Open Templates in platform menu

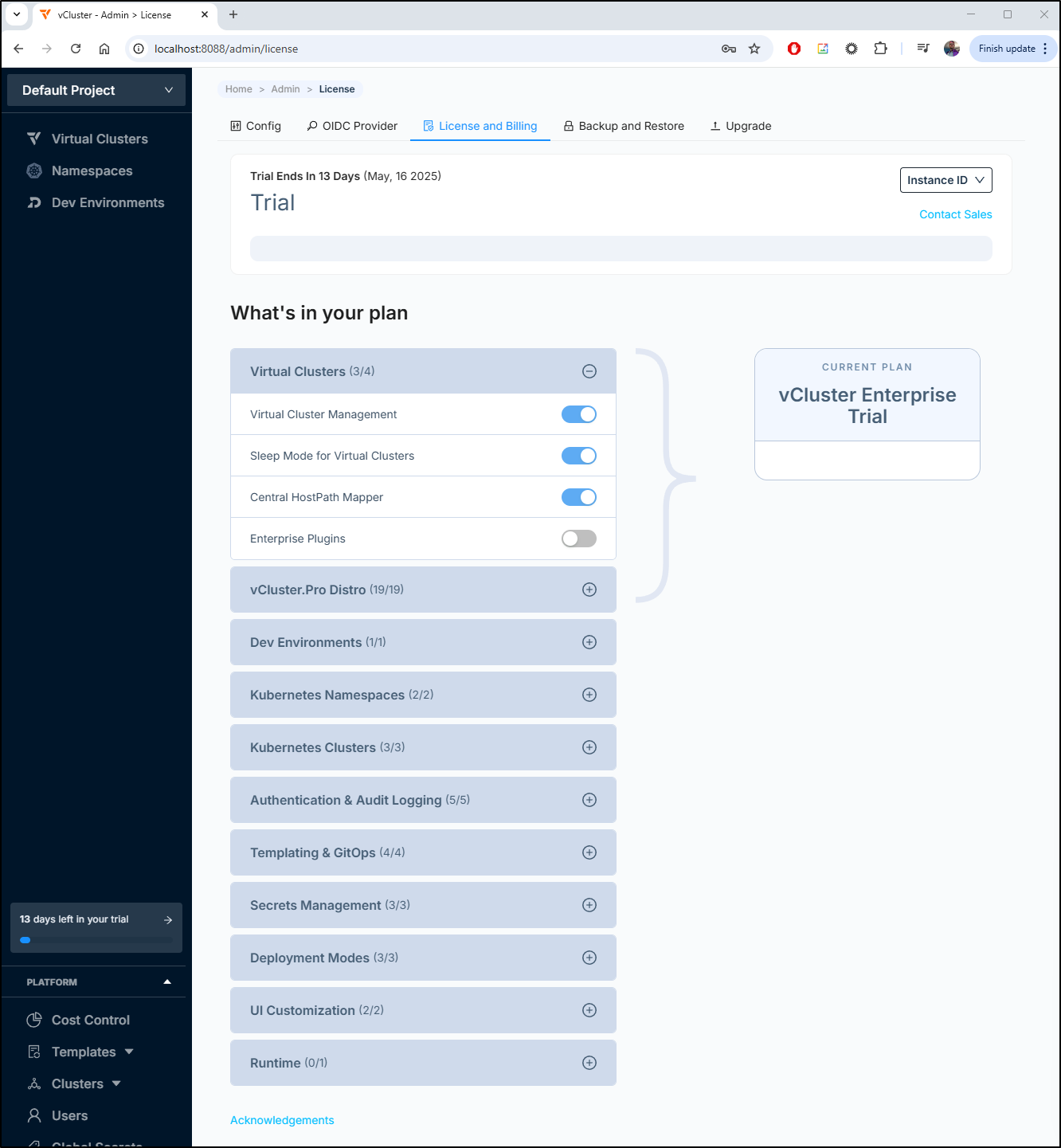point(84,1052)
